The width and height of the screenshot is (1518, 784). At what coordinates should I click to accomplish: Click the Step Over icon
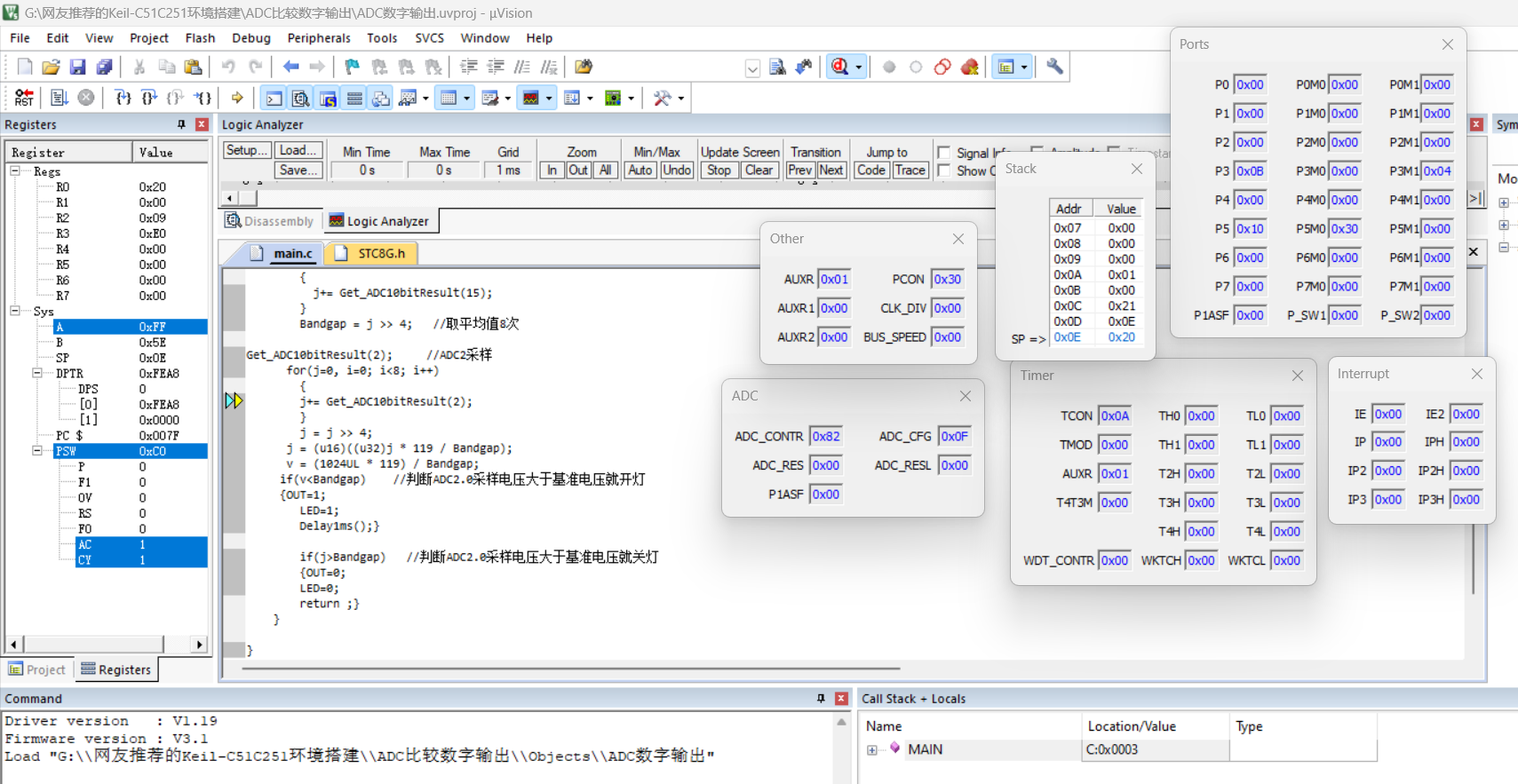click(x=150, y=98)
